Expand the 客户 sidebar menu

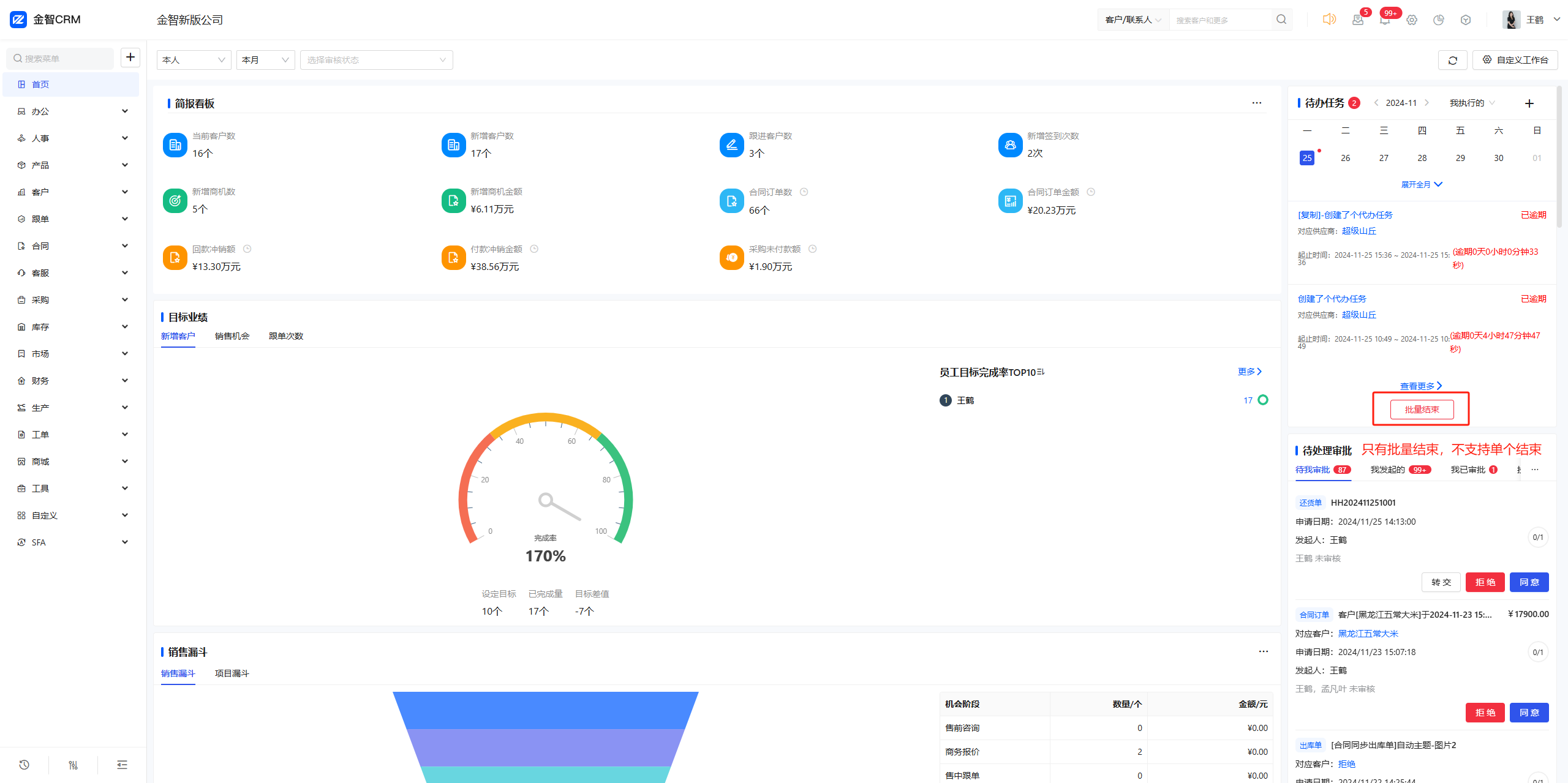(x=72, y=192)
